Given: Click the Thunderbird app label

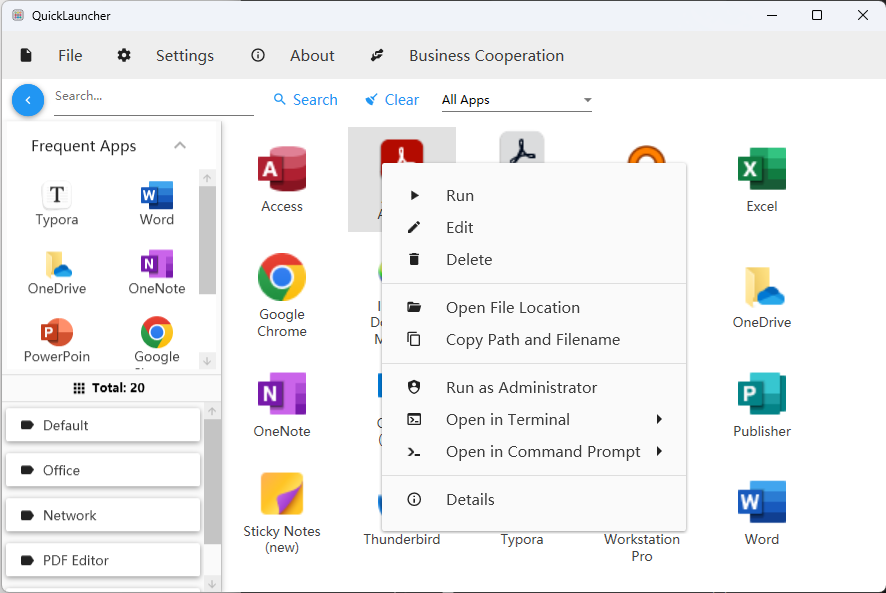Looking at the screenshot, I should pyautogui.click(x=402, y=539).
